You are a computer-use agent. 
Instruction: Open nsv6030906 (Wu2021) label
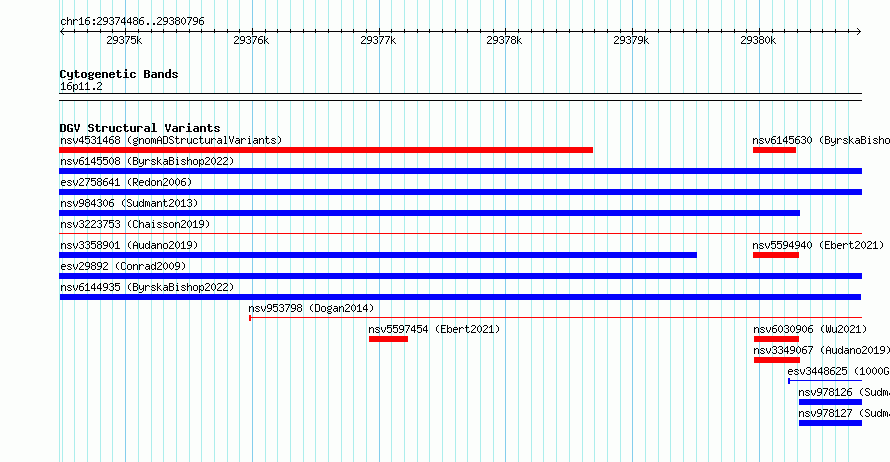[x=810, y=329]
